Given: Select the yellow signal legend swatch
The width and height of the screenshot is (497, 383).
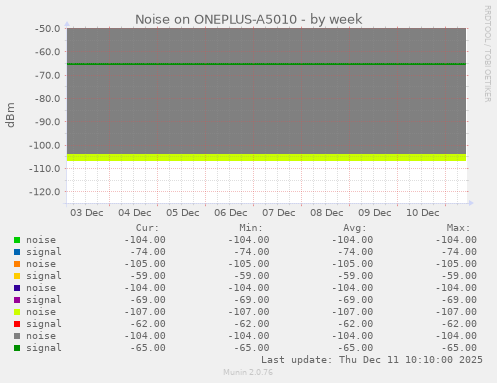Looking at the screenshot, I should (x=17, y=276).
